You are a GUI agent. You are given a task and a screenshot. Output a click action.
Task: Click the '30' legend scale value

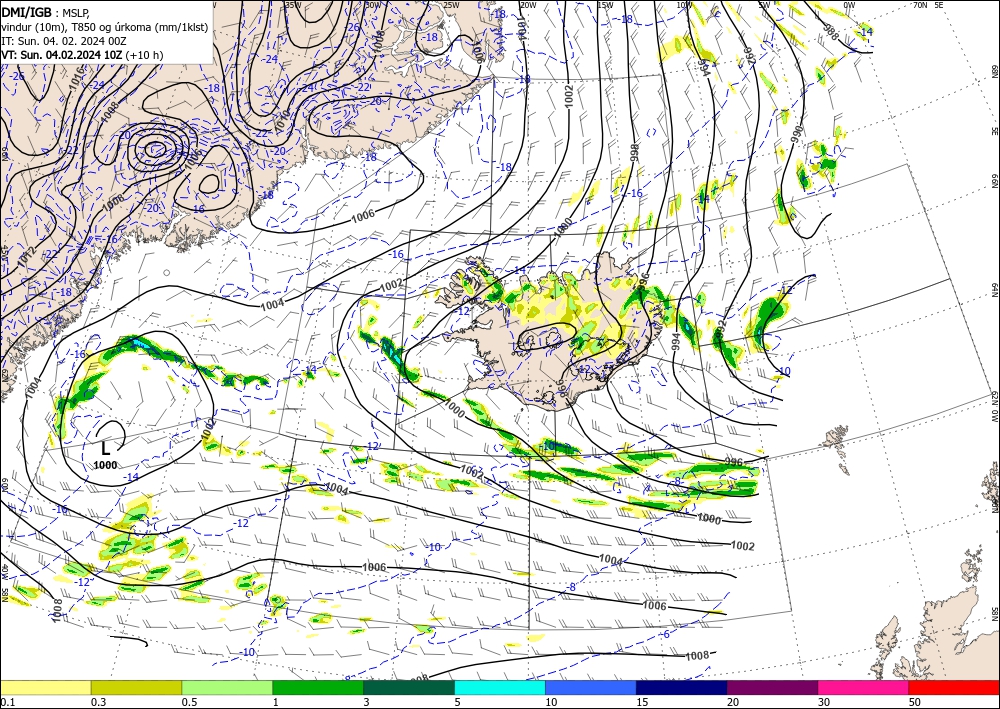[x=825, y=702]
